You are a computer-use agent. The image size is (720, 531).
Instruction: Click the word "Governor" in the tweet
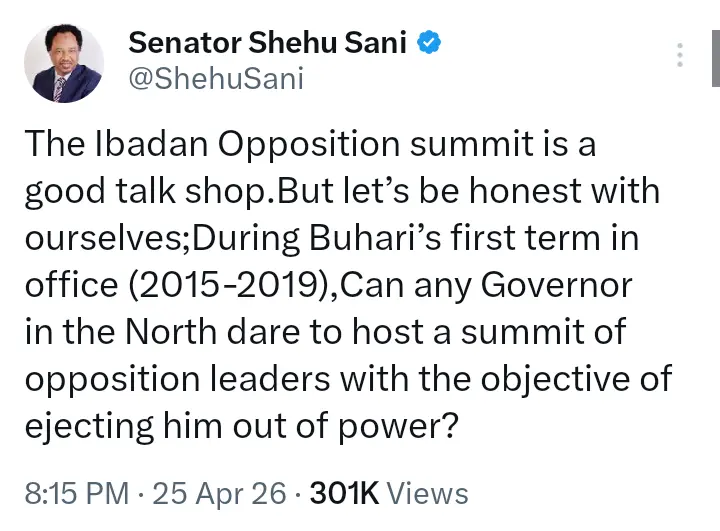559,286
